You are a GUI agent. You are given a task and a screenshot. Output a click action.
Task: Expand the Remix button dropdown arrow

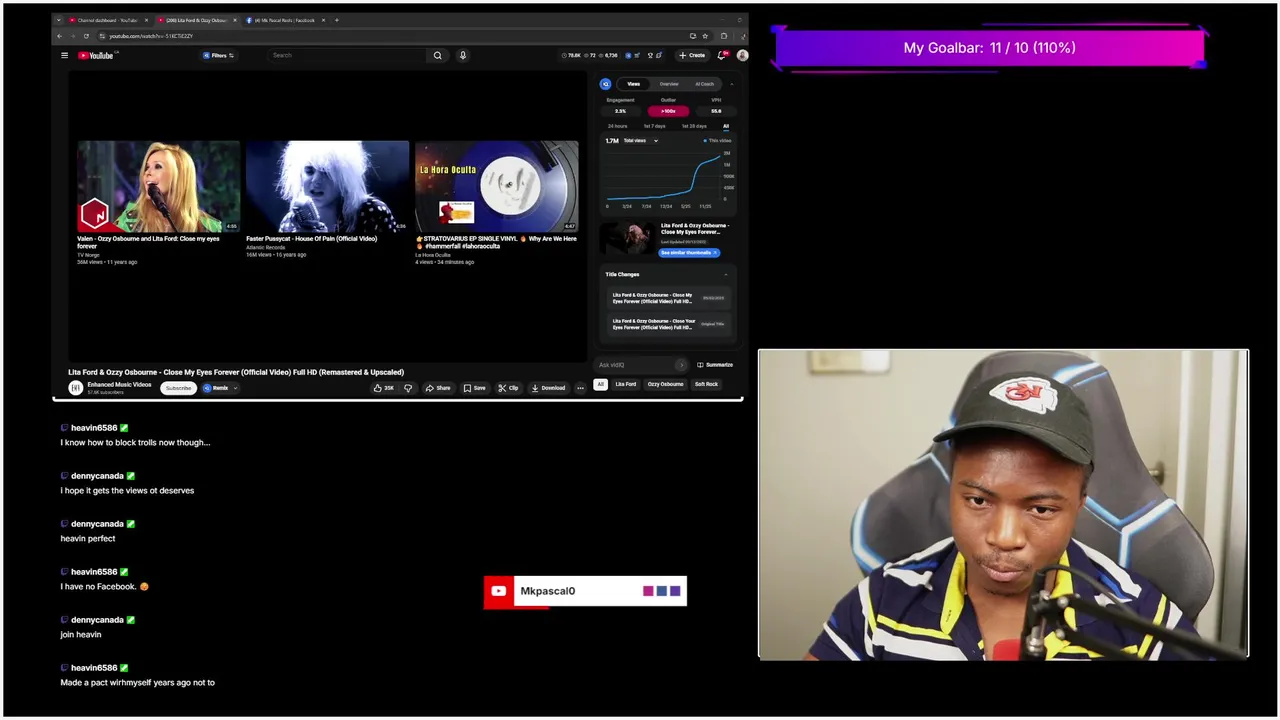click(x=235, y=388)
